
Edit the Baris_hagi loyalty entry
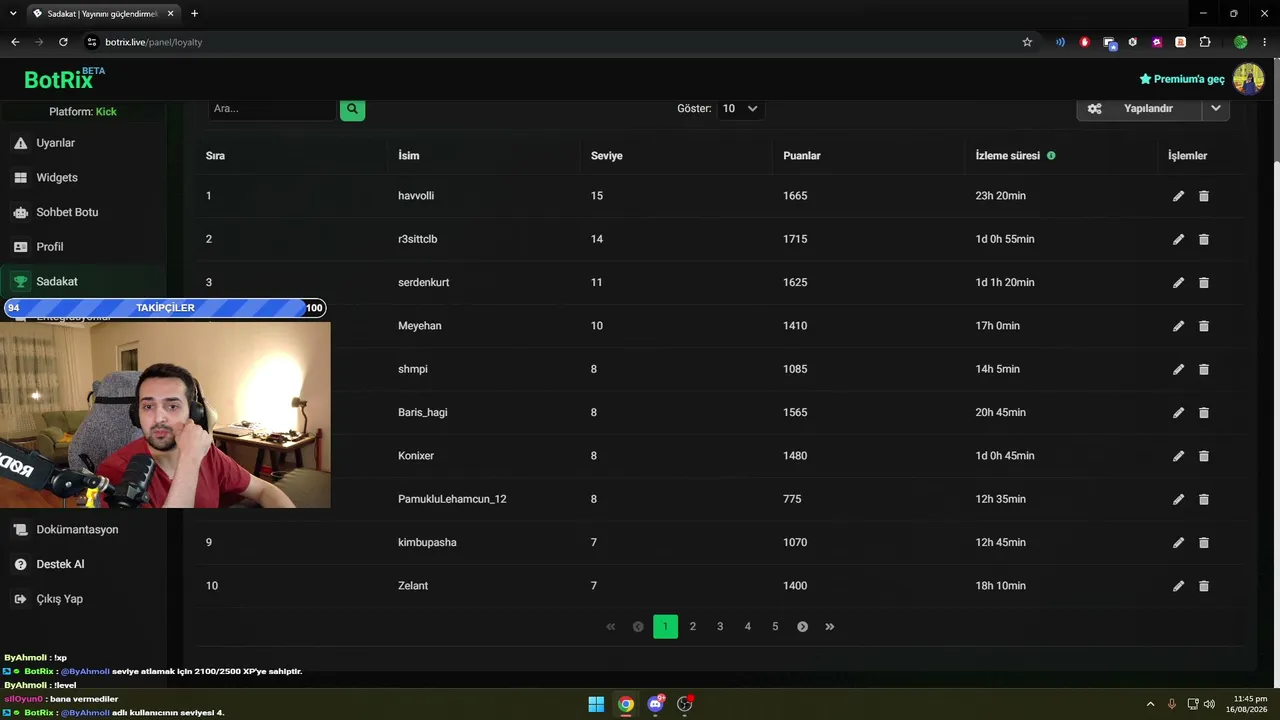tap(1178, 412)
